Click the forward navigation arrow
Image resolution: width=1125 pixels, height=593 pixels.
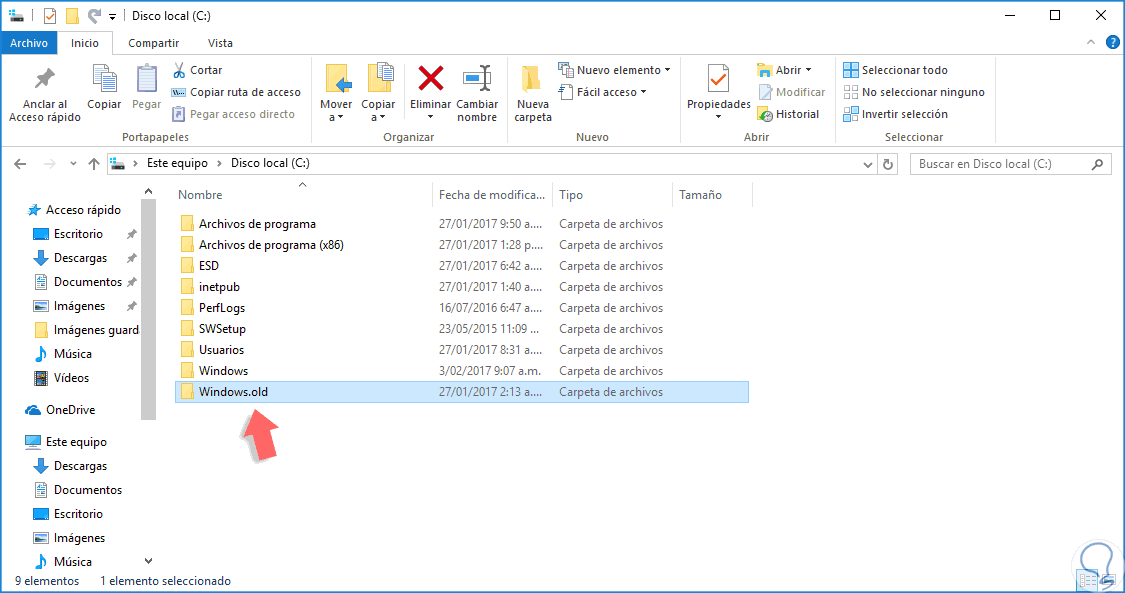(x=50, y=163)
